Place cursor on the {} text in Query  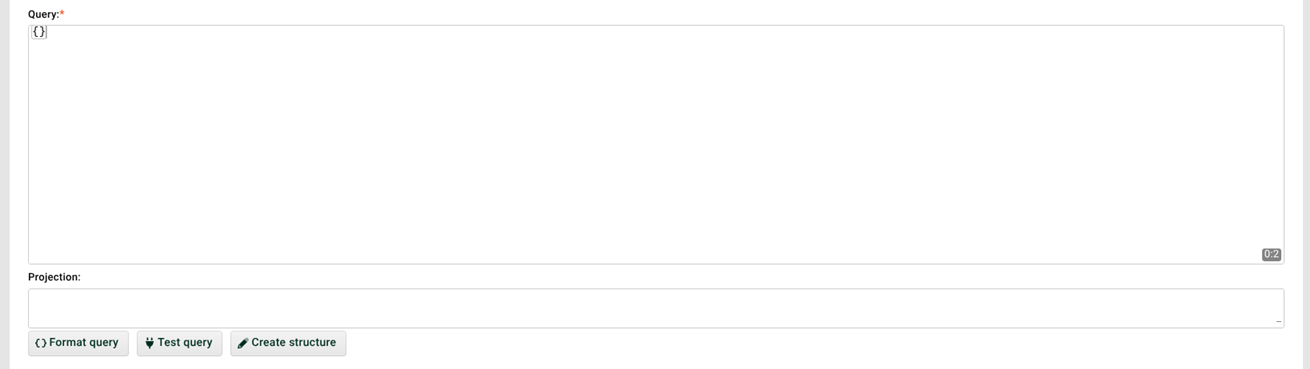pos(39,32)
